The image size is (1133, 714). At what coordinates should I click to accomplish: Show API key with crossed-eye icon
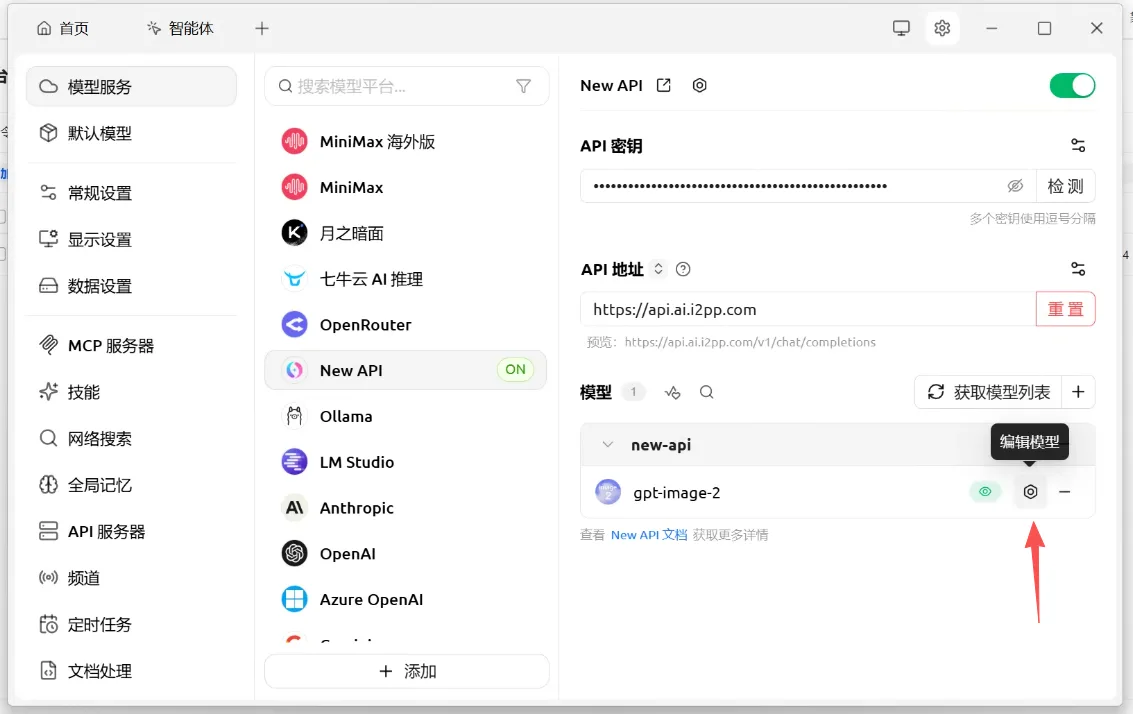(x=1015, y=186)
